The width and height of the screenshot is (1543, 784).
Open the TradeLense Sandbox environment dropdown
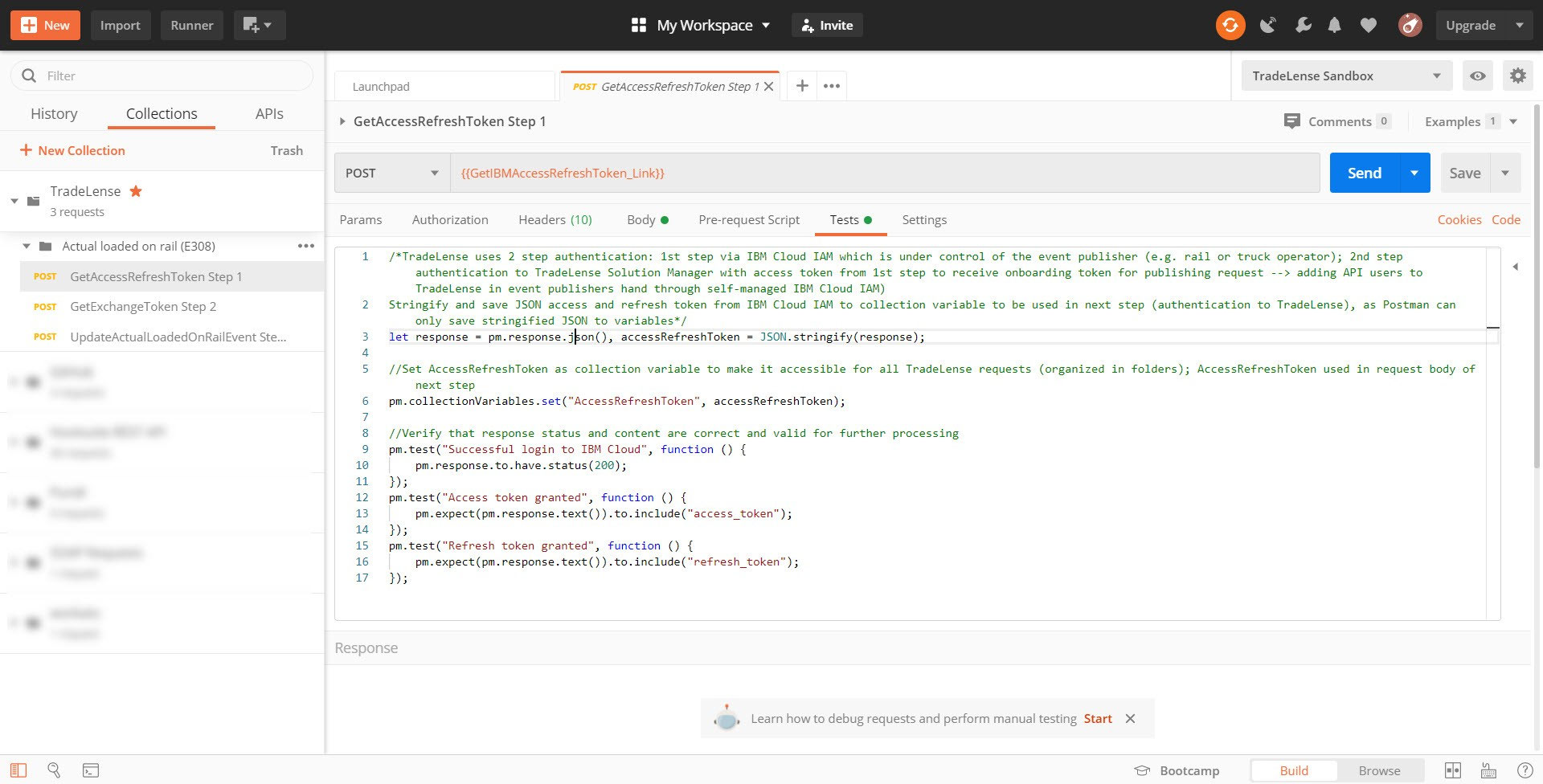point(1346,76)
